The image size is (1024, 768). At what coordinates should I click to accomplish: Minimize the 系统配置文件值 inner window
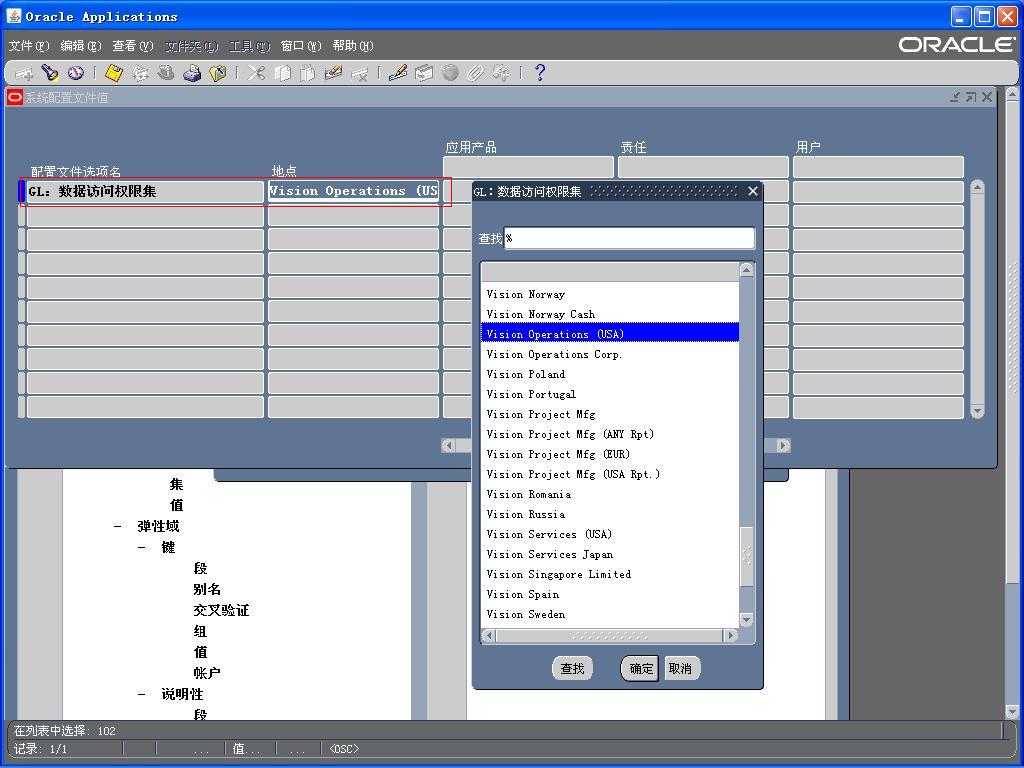[x=955, y=97]
